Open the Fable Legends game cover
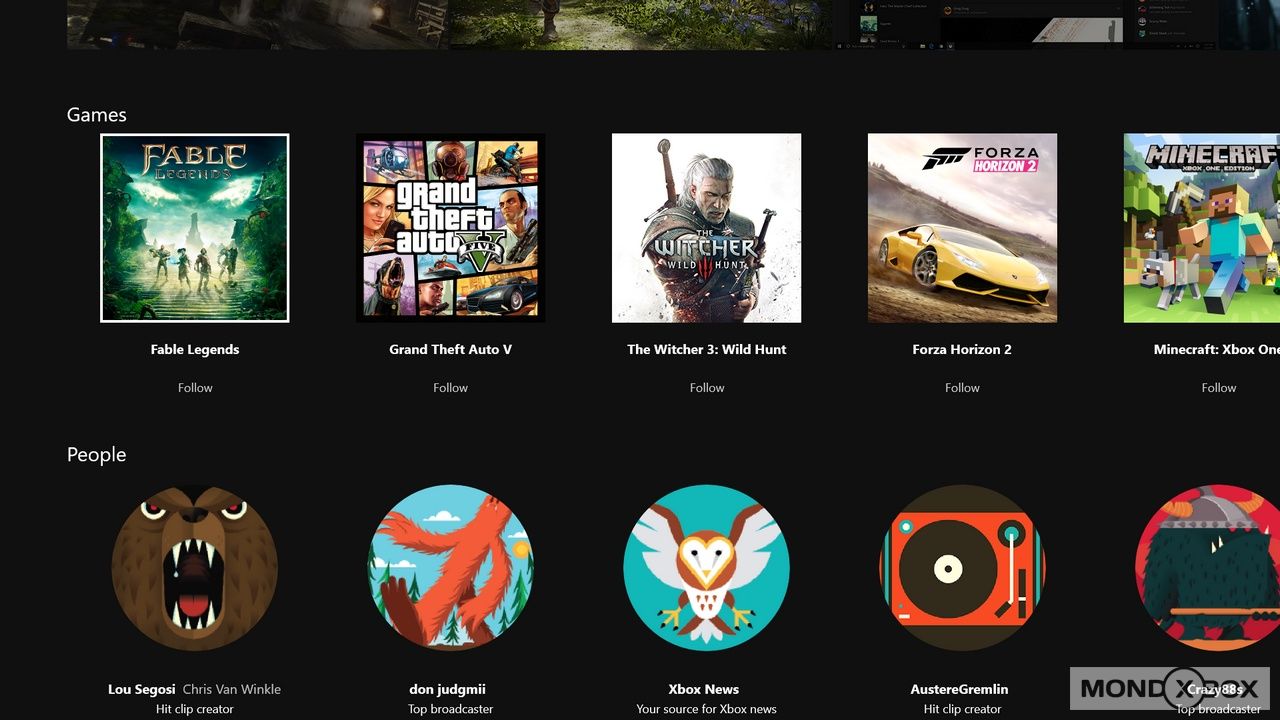 pos(195,228)
